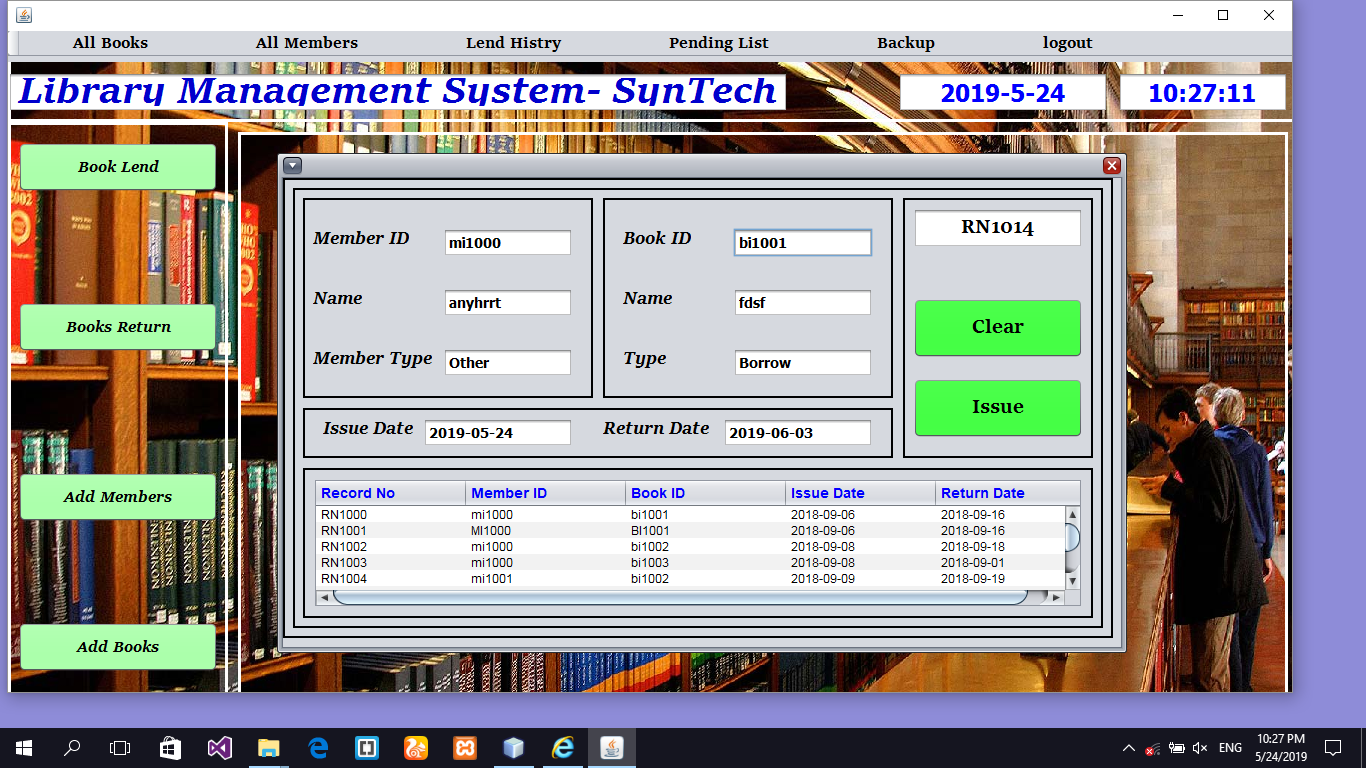Open Visual Studio from taskbar

[219, 747]
